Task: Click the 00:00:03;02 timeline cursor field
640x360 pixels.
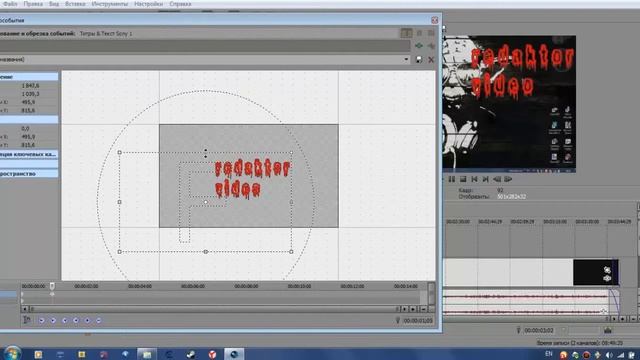Action: point(539,330)
